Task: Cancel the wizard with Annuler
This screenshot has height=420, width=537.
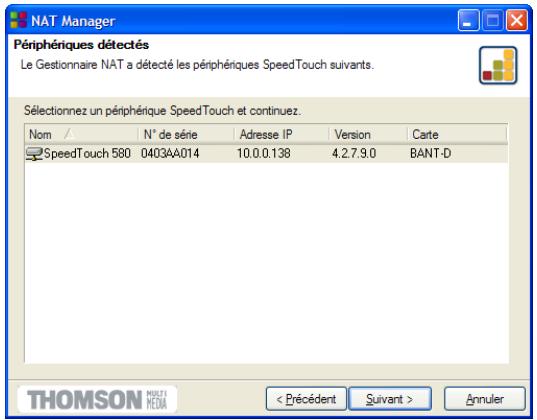Action: [485, 399]
